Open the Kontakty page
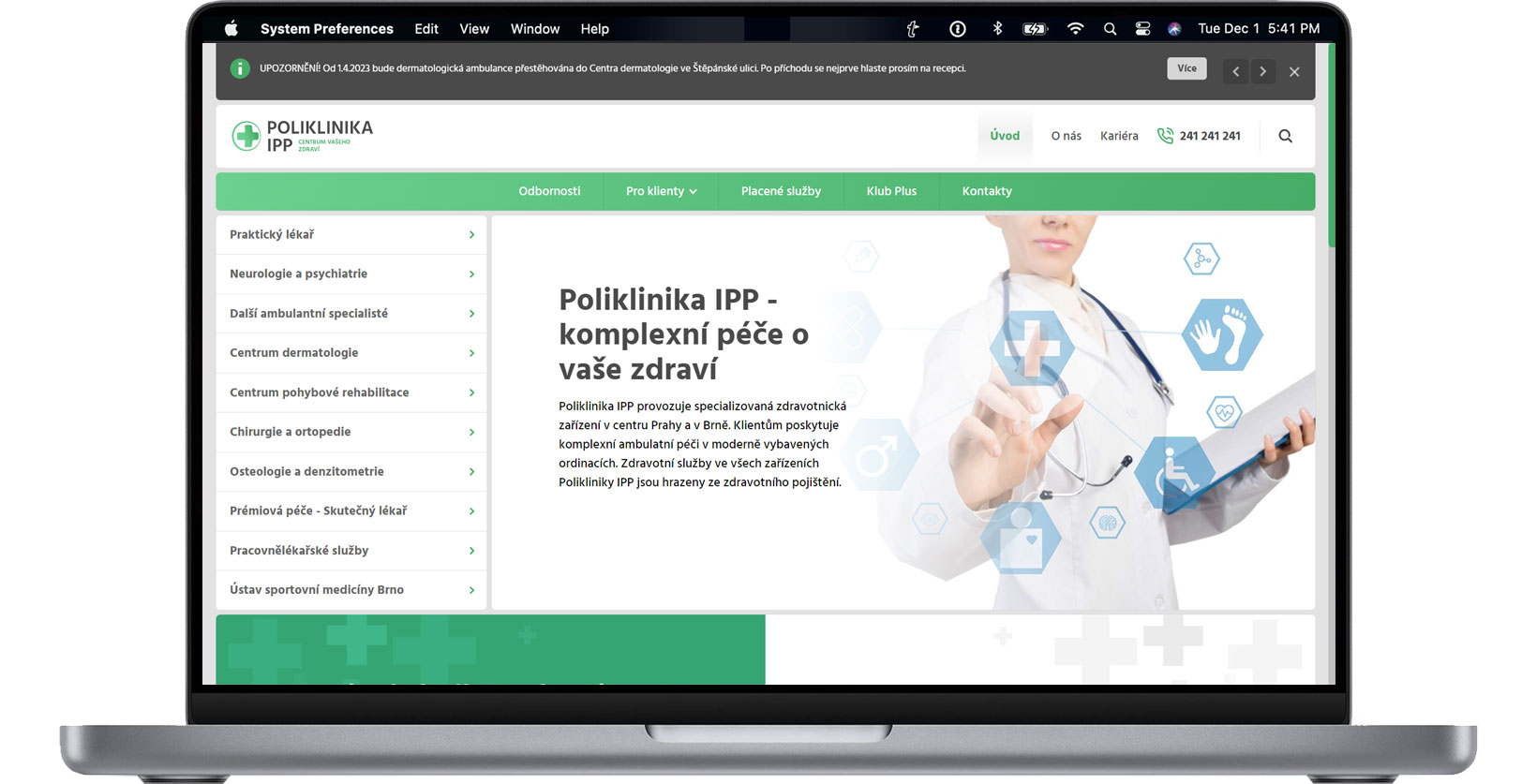 tap(987, 191)
